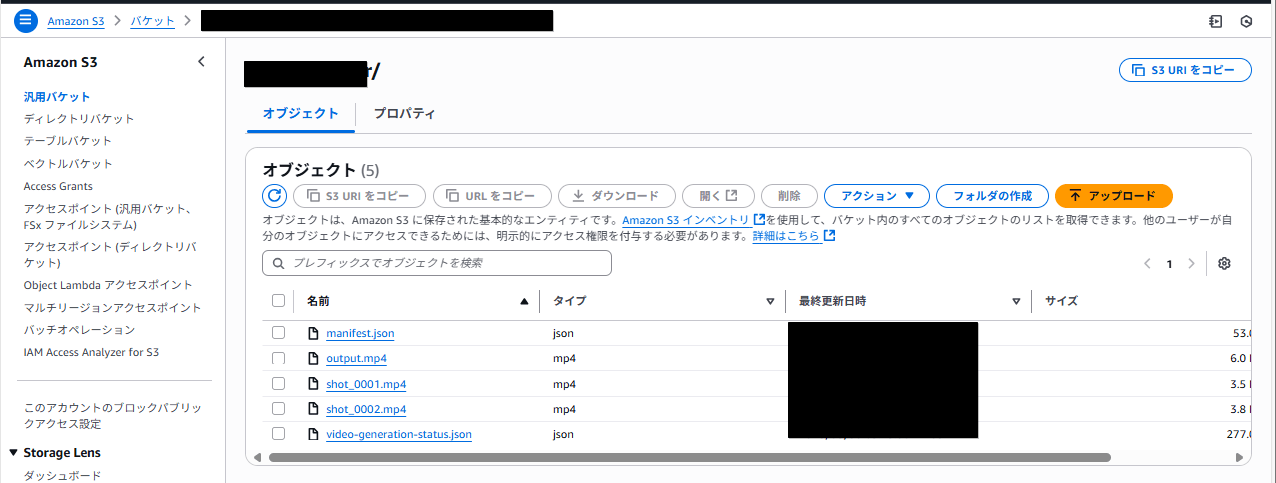This screenshot has height=483, width=1276.
Task: Select all objects with header checkbox
Action: 279,301
